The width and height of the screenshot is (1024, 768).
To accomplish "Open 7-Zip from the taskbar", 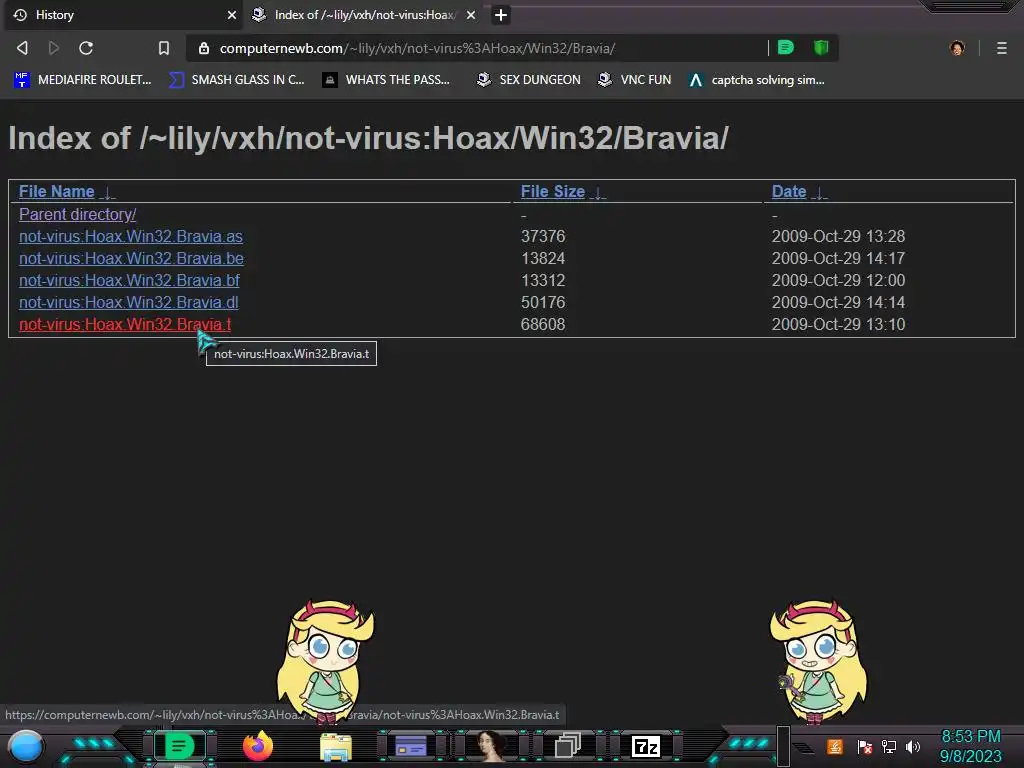I will [646, 746].
